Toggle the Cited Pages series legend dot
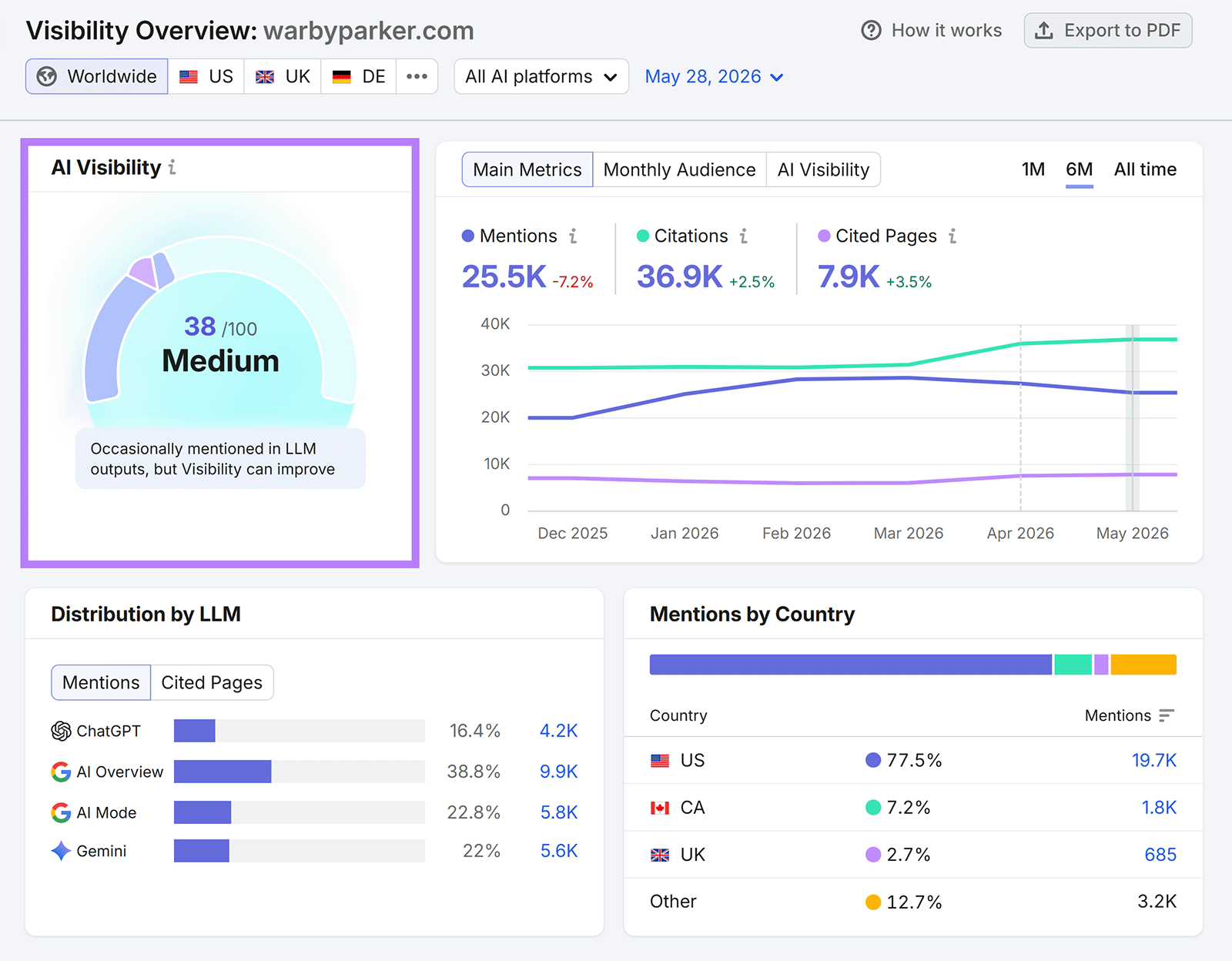 pyautogui.click(x=824, y=236)
